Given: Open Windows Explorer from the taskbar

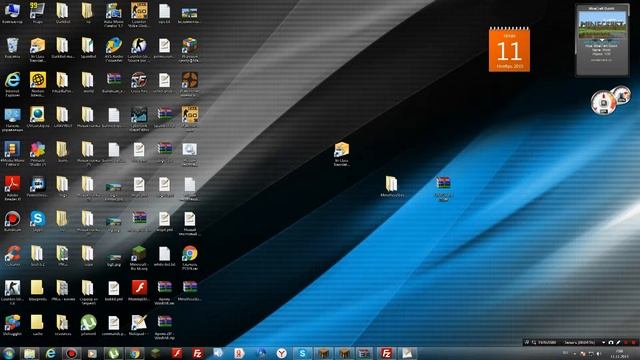Looking at the screenshot, I should (29, 353).
